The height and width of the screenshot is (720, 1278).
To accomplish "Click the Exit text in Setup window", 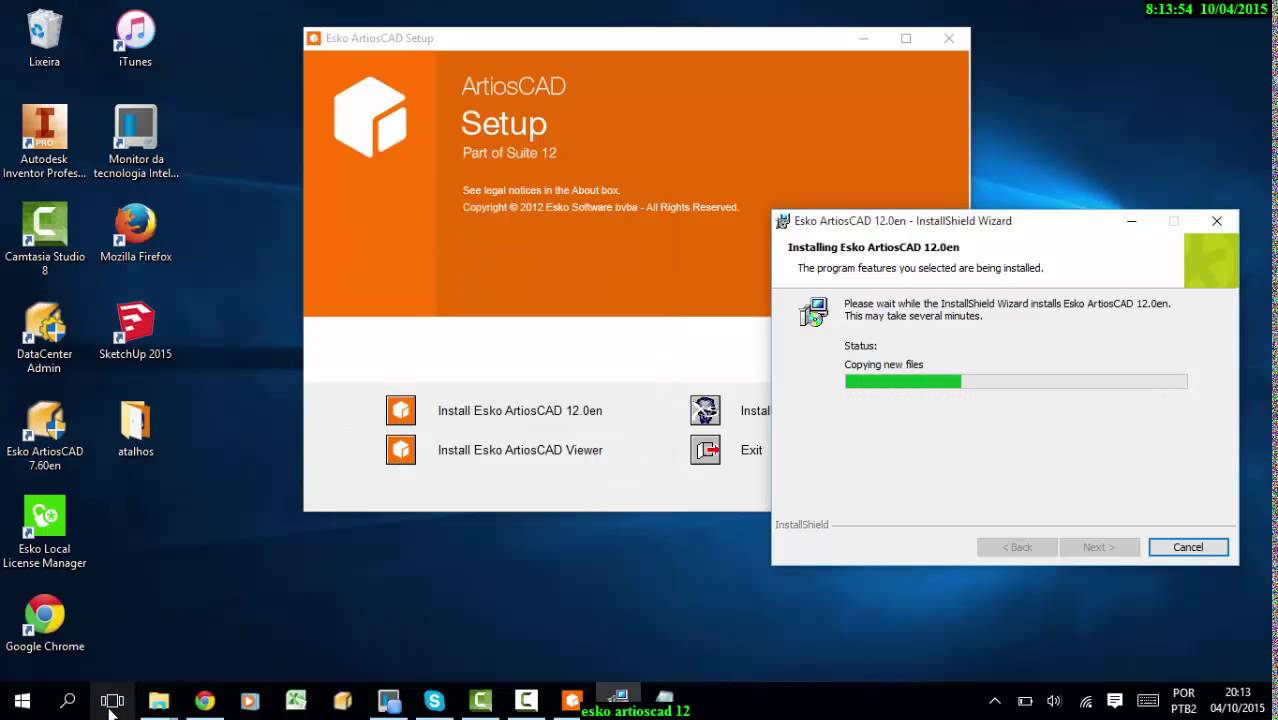I will pos(752,450).
